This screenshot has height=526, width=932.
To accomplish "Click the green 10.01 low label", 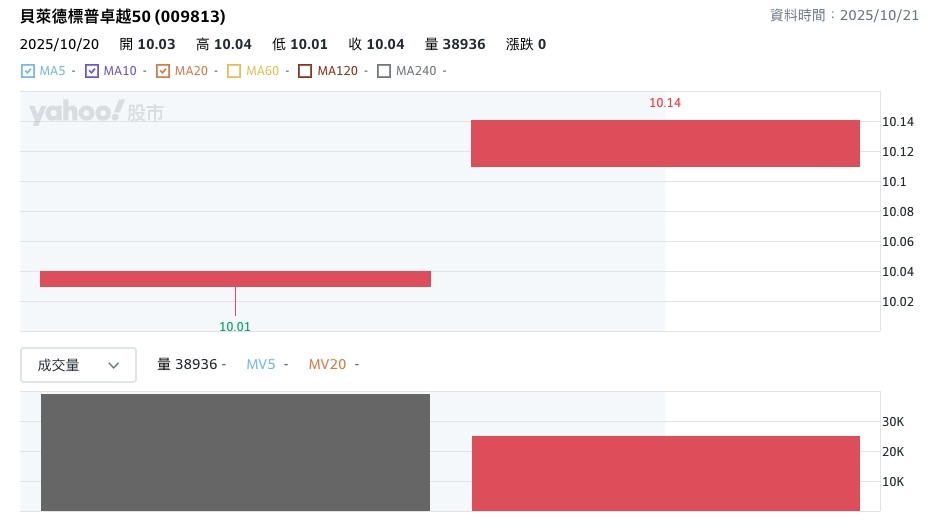I will coord(235,326).
